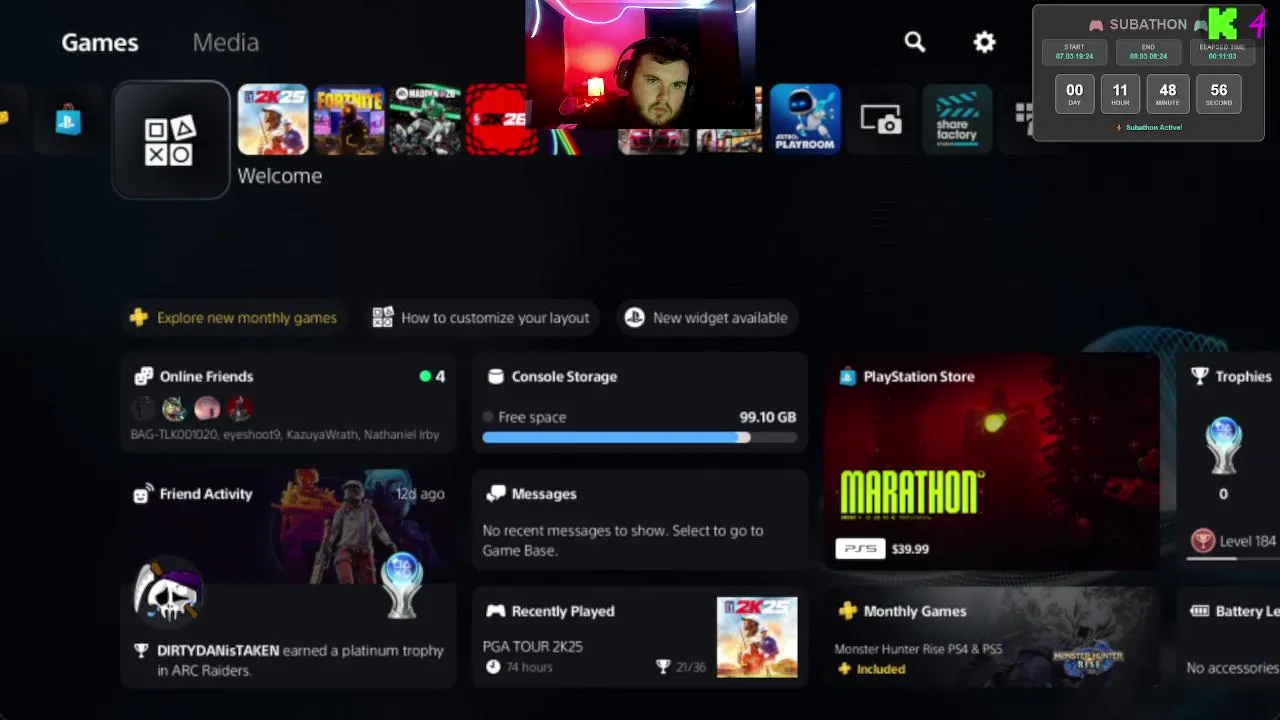This screenshot has width=1280, height=720.
Task: Click the 12d ago timestamp
Action: [x=419, y=494]
